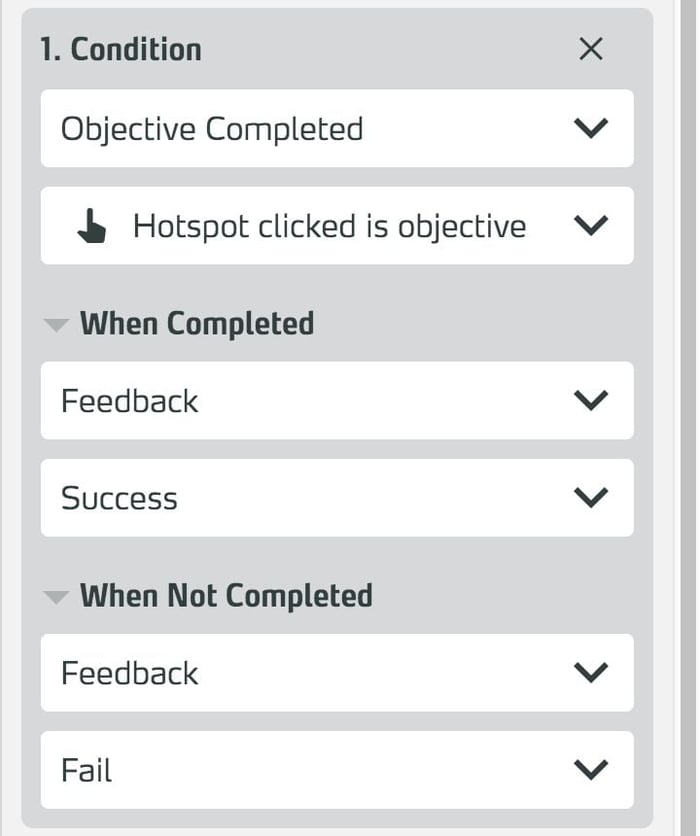The image size is (700, 836).
Task: Click the chevron next to Success
Action: click(591, 498)
